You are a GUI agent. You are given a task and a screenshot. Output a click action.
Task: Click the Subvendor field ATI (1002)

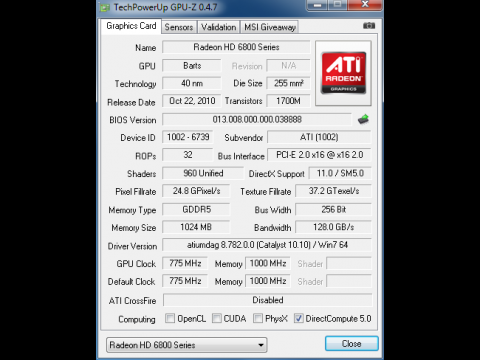pos(319,137)
